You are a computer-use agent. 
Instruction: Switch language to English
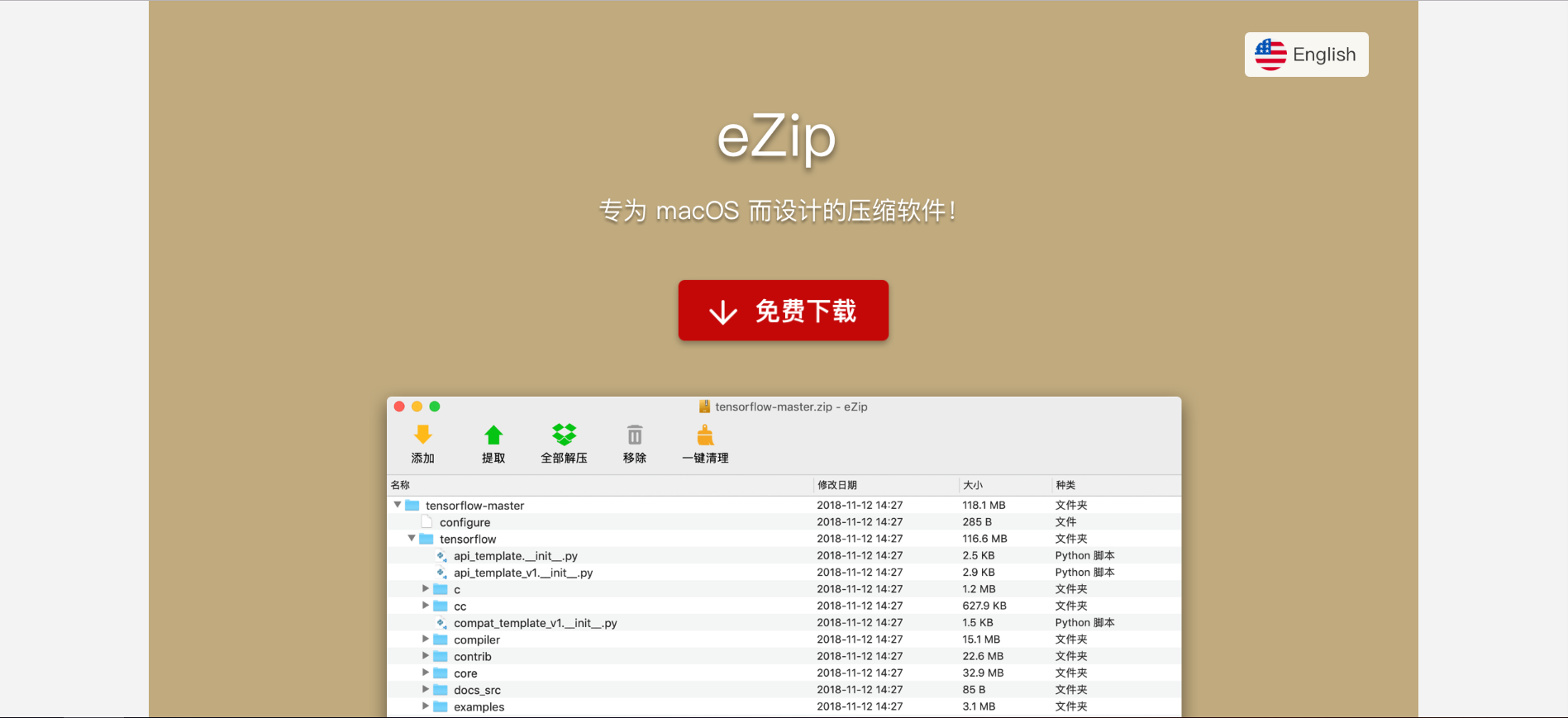pyautogui.click(x=1306, y=55)
